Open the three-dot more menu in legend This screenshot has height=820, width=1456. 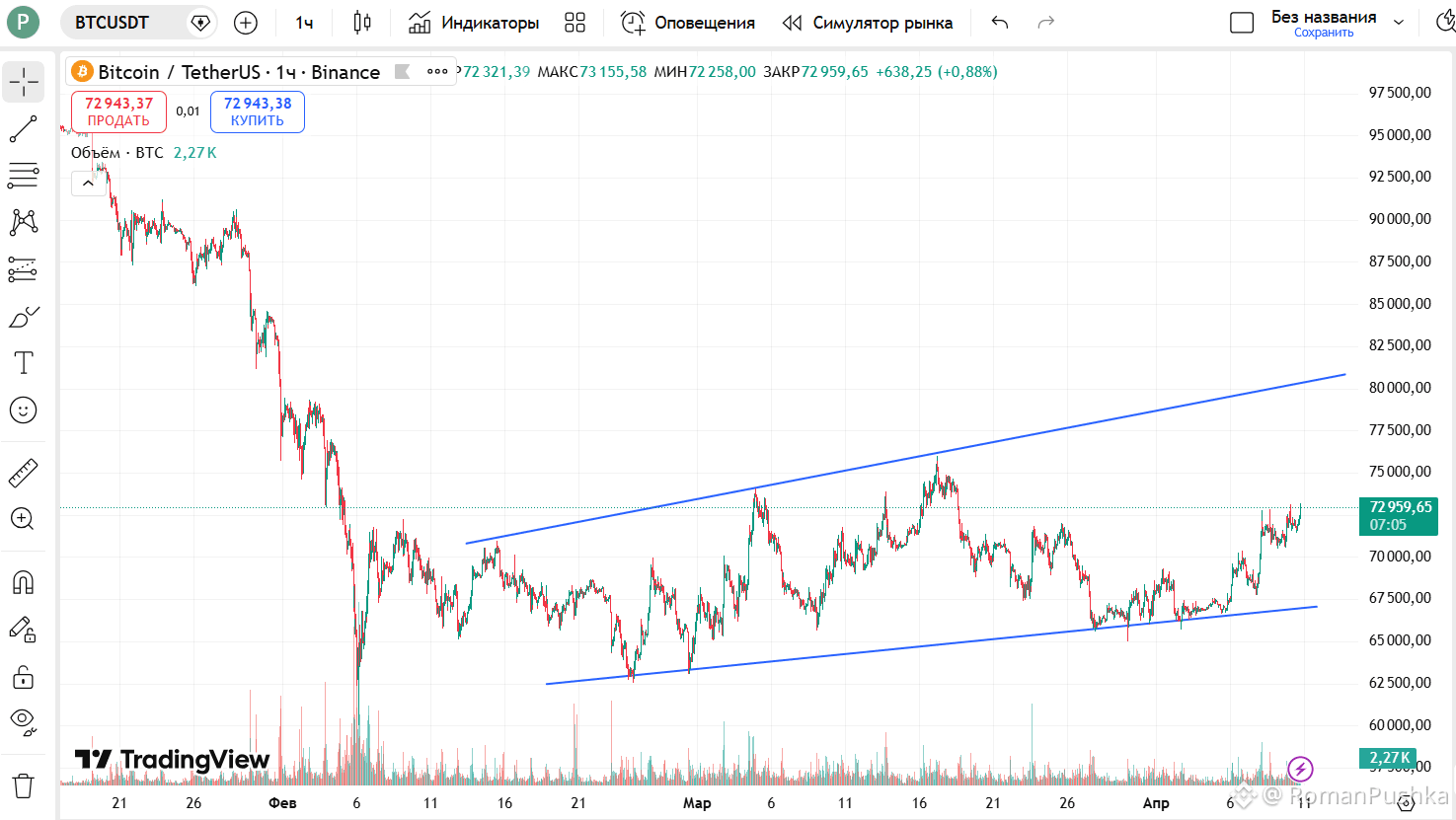pos(437,71)
